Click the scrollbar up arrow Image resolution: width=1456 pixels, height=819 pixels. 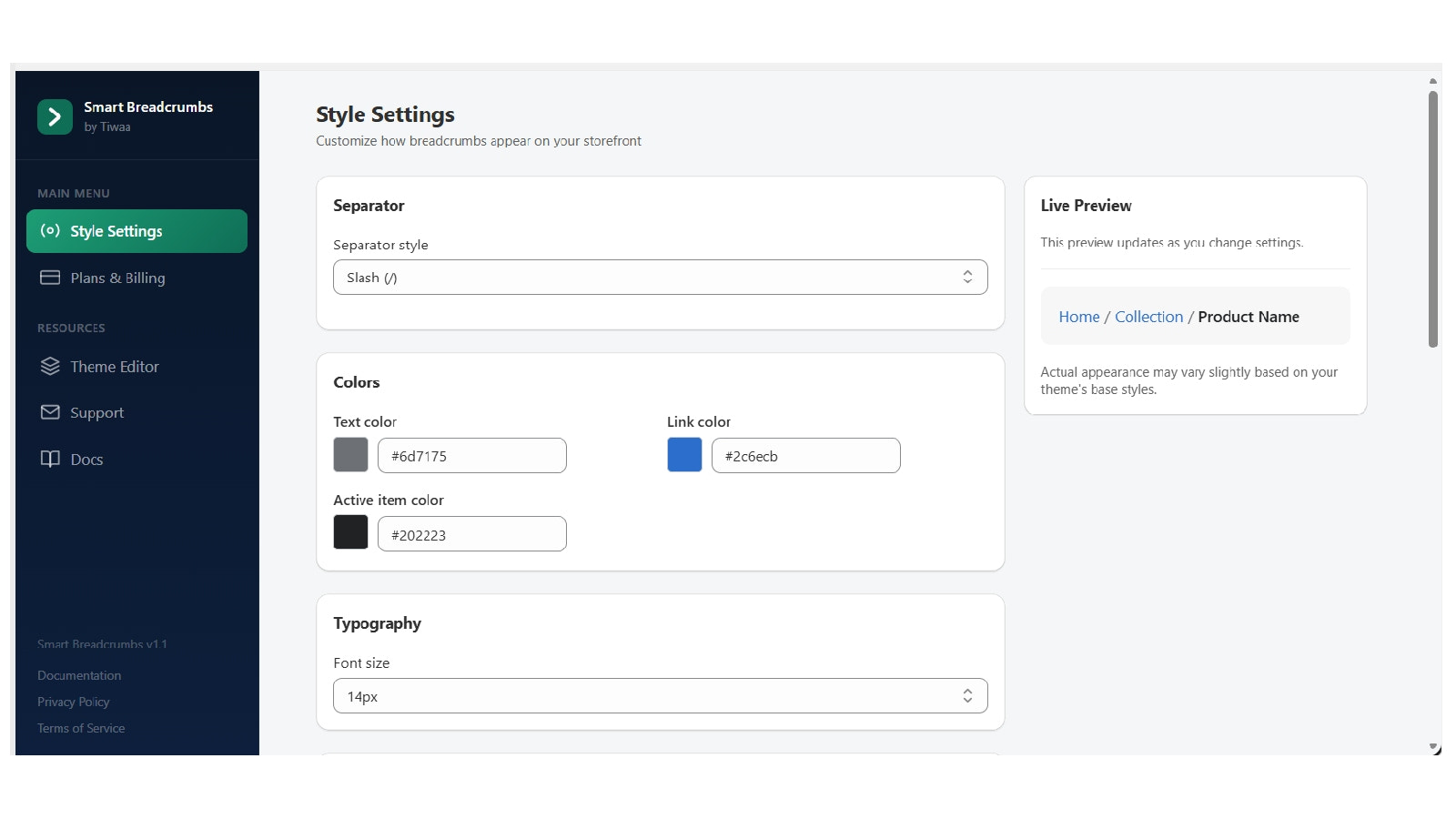point(1433,81)
